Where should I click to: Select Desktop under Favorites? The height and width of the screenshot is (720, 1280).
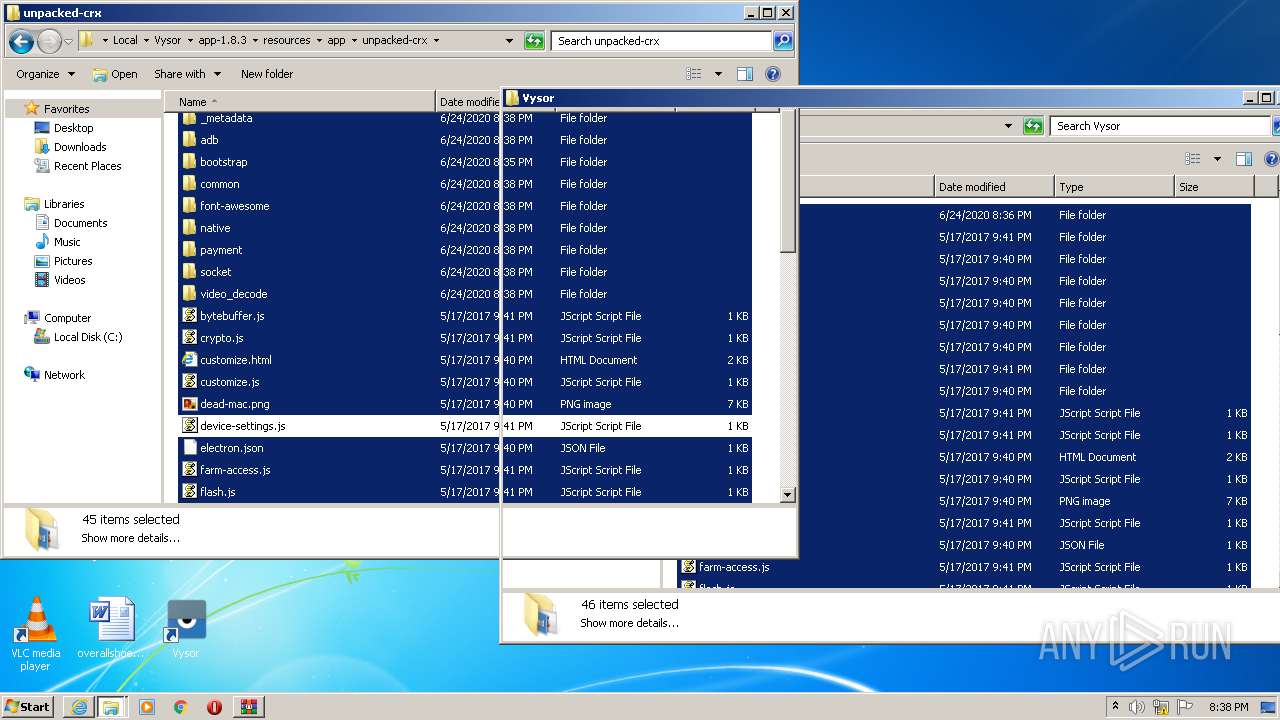[73, 128]
